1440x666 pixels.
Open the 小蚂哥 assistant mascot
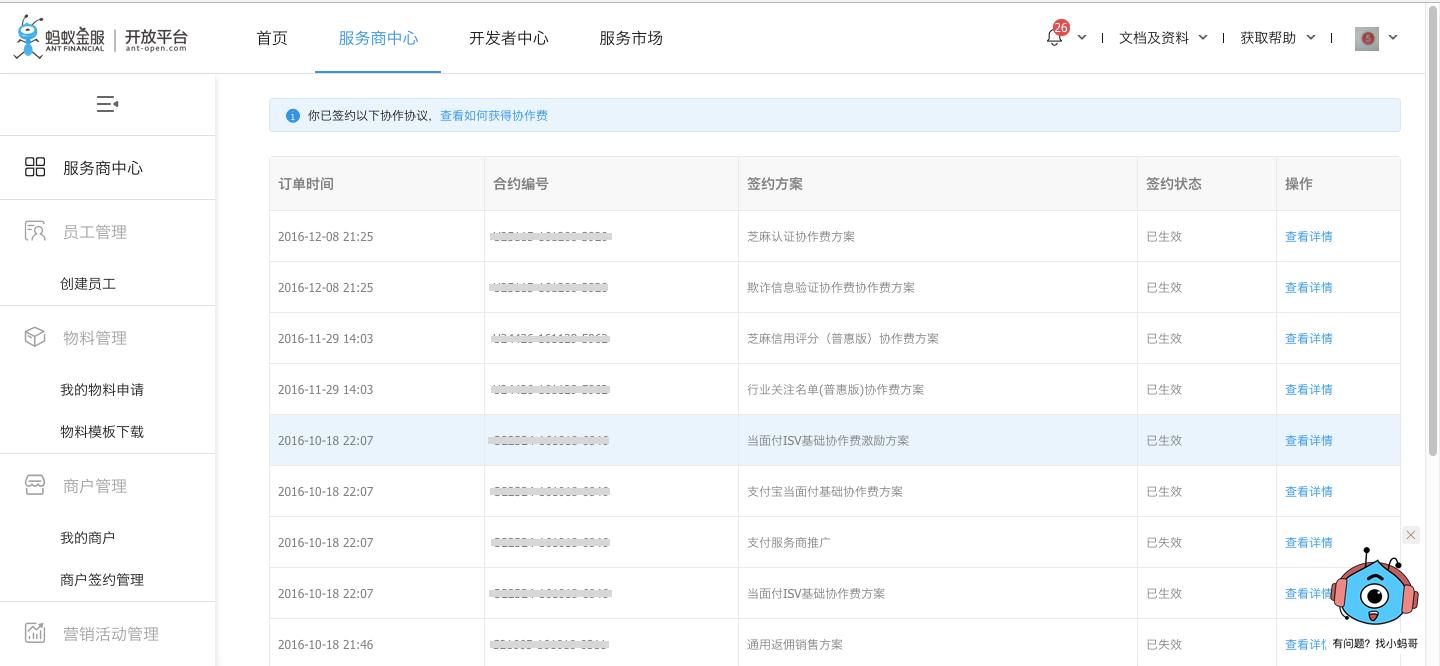(x=1374, y=593)
